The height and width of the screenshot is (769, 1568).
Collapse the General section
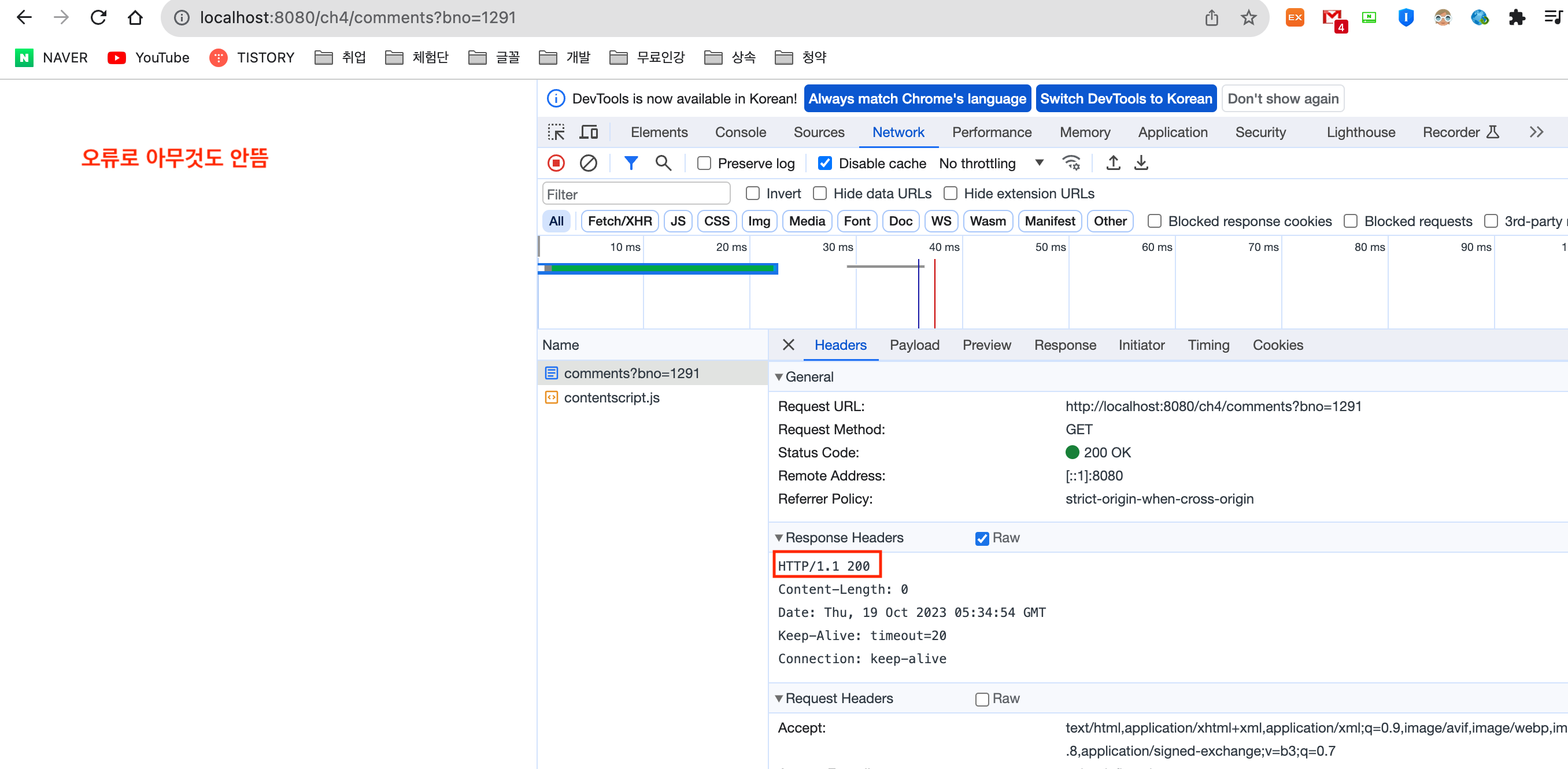[779, 377]
